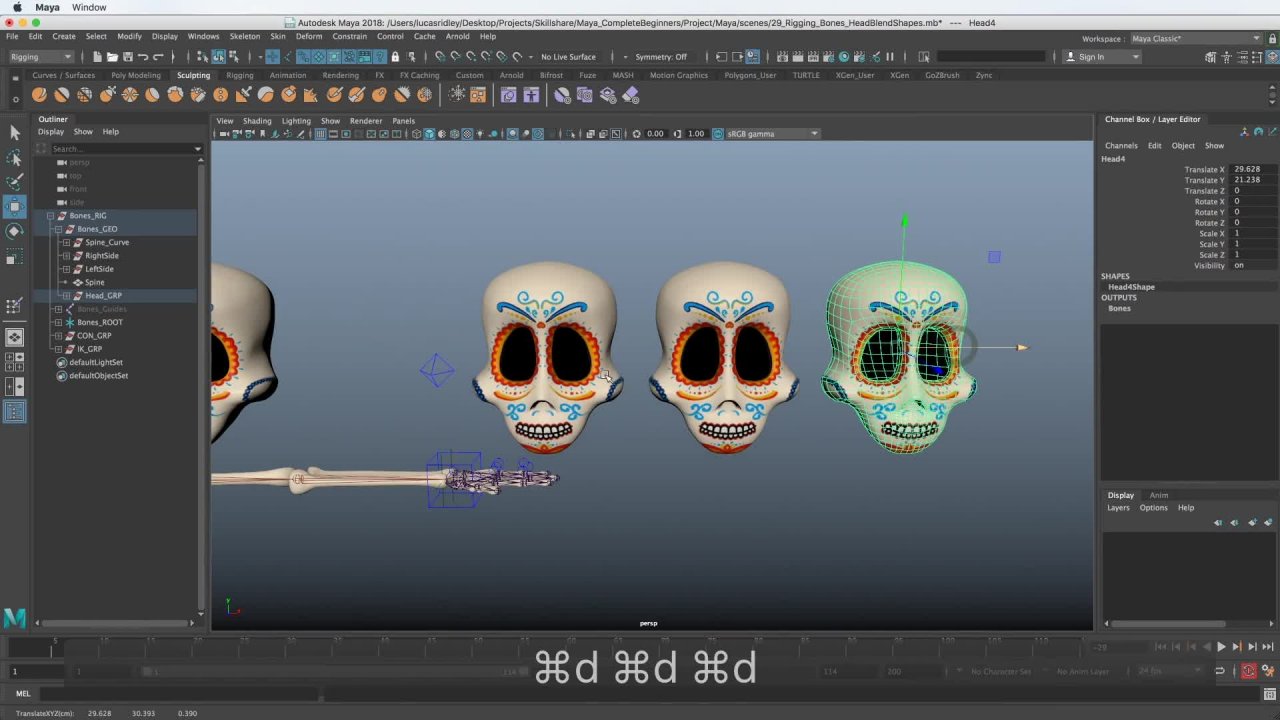Pick the Paint Selection tool
Image resolution: width=1280 pixels, height=720 pixels.
[14, 182]
